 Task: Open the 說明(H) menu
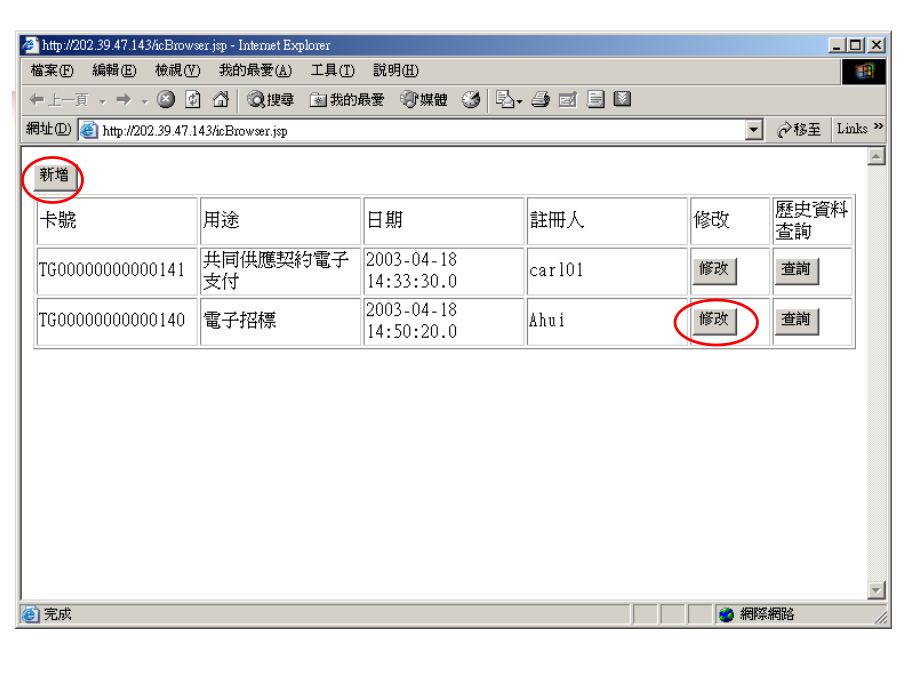pyautogui.click(x=395, y=71)
